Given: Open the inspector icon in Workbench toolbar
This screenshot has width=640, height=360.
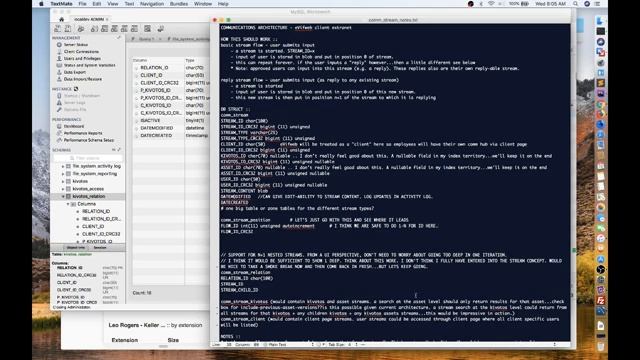Looking at the screenshot, I should 81,29.
